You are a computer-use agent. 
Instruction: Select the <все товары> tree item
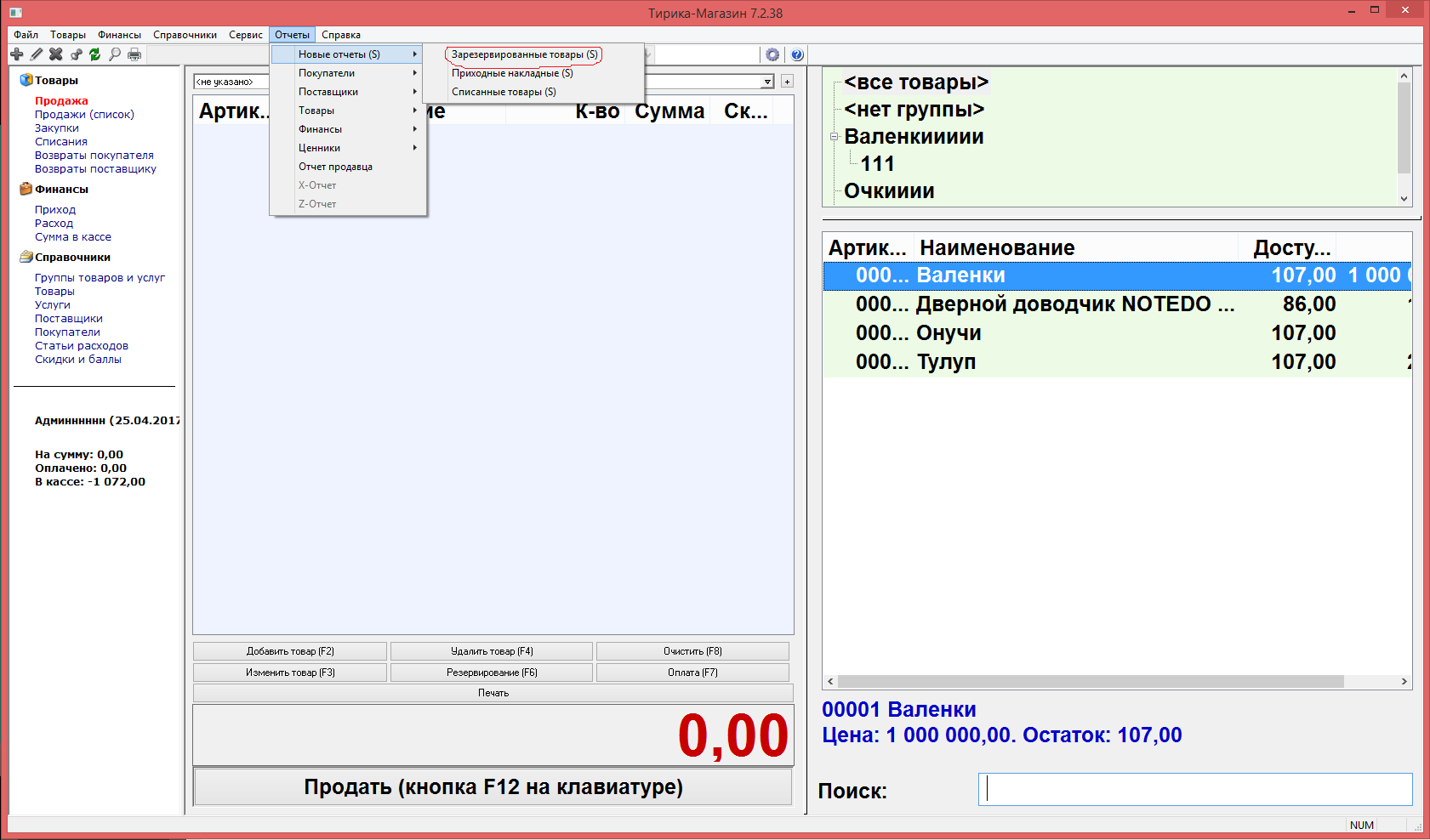tap(916, 82)
